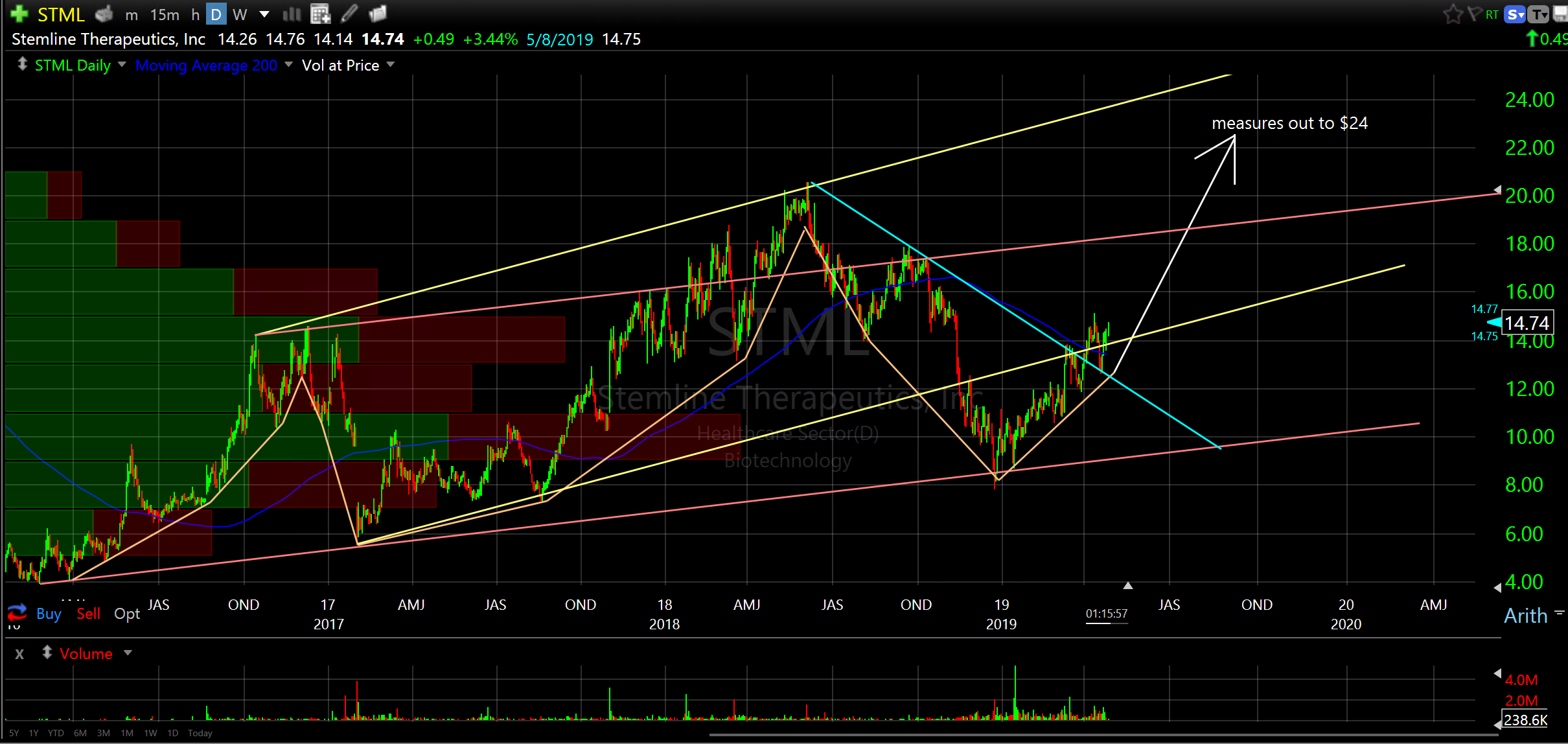Click the calendar add-study icon
Viewport: 1568px width, 744px height.
[x=320, y=14]
